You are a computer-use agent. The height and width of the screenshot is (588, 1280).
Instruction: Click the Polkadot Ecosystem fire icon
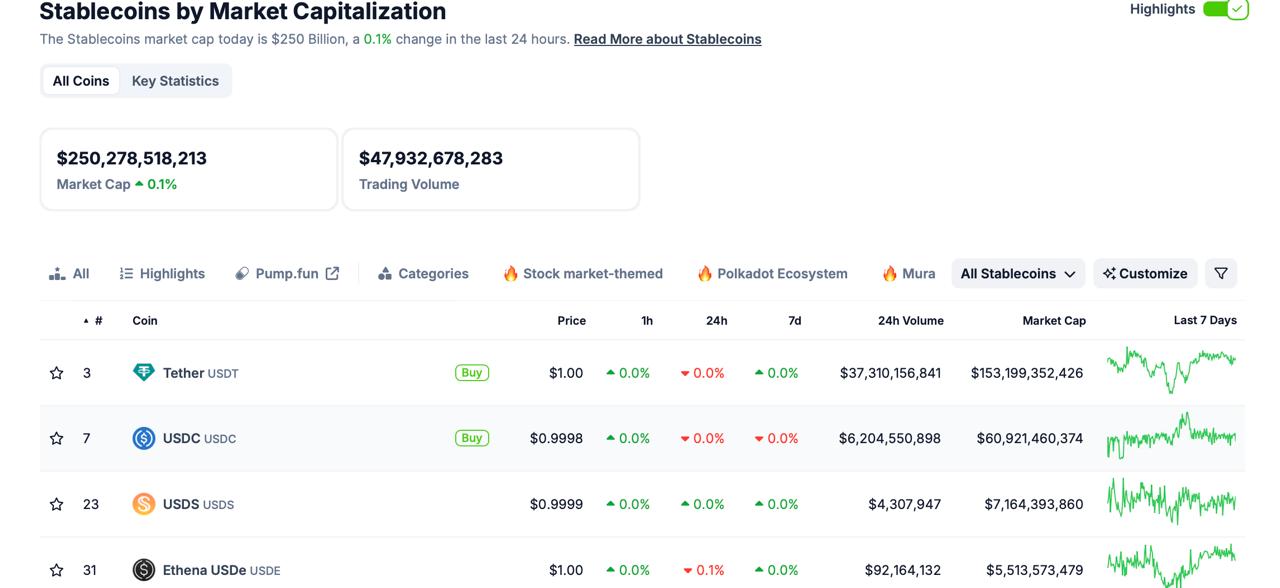coord(704,273)
